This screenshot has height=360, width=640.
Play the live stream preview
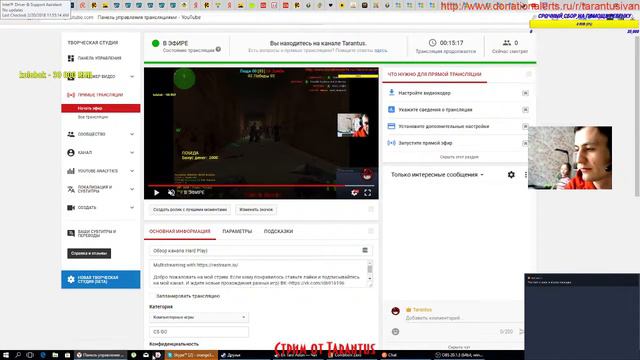pyautogui.click(x=156, y=192)
